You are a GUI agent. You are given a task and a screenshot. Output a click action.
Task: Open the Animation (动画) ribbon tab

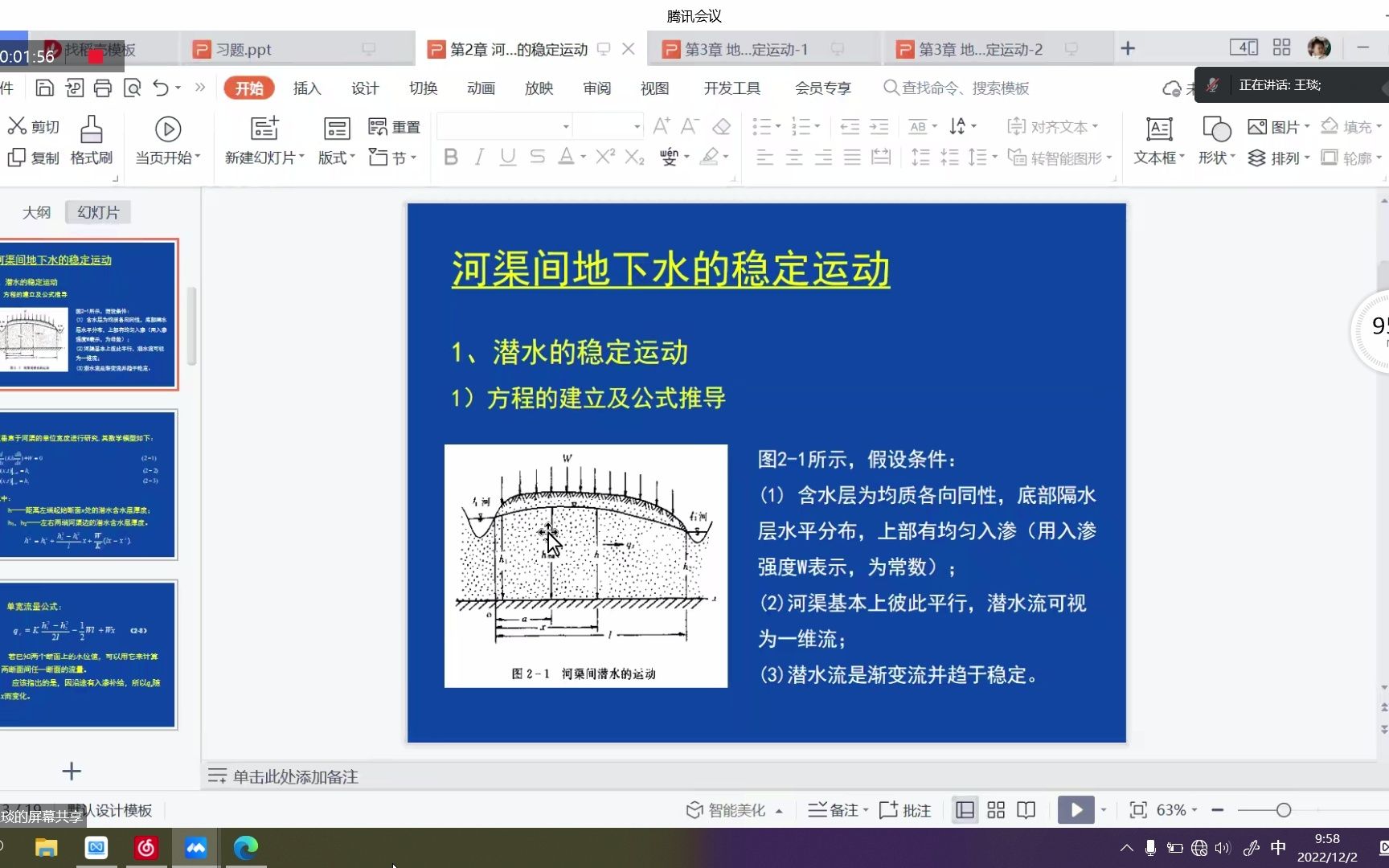[x=481, y=88]
